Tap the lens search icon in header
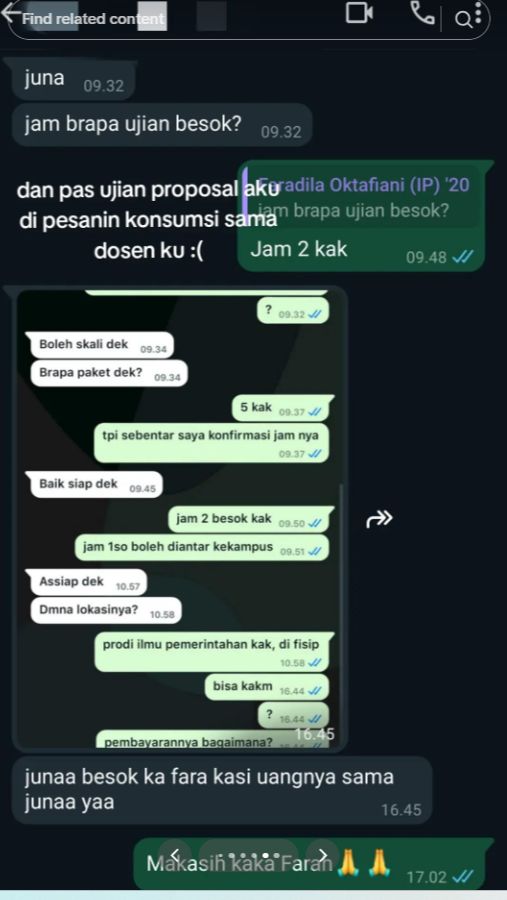 (x=463, y=20)
